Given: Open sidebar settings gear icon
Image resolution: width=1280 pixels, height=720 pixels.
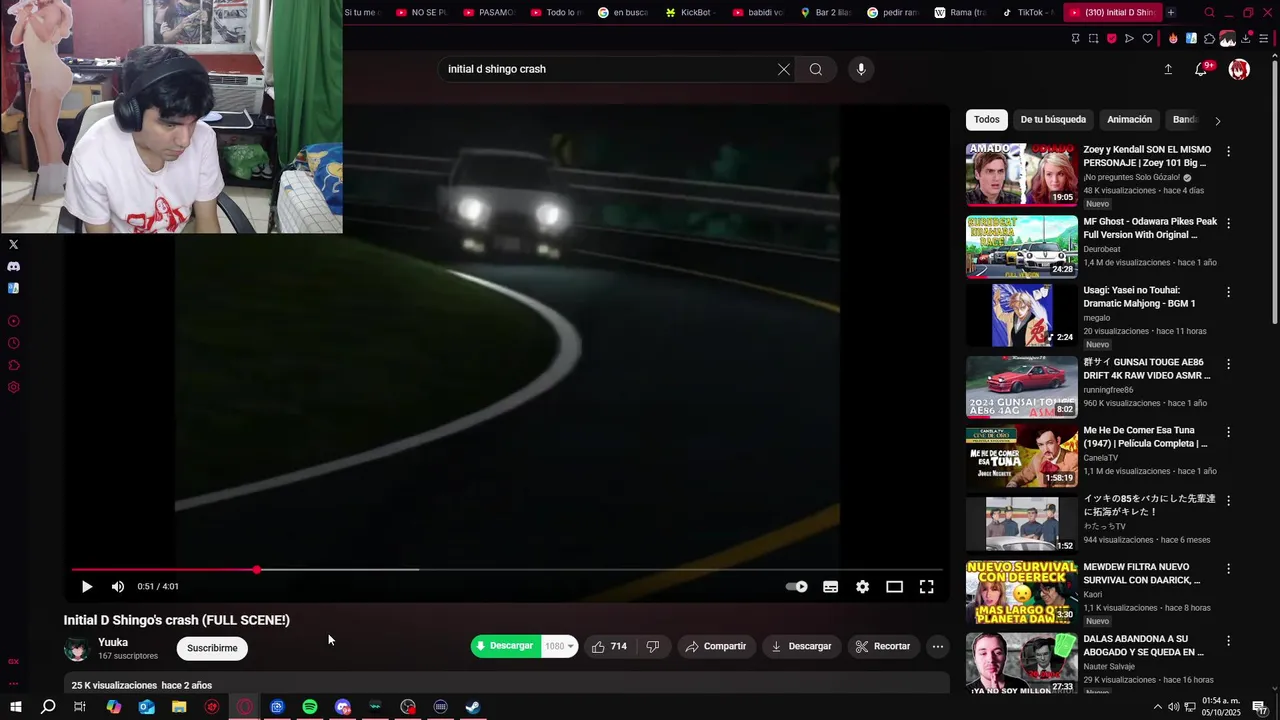Looking at the screenshot, I should coord(13,387).
